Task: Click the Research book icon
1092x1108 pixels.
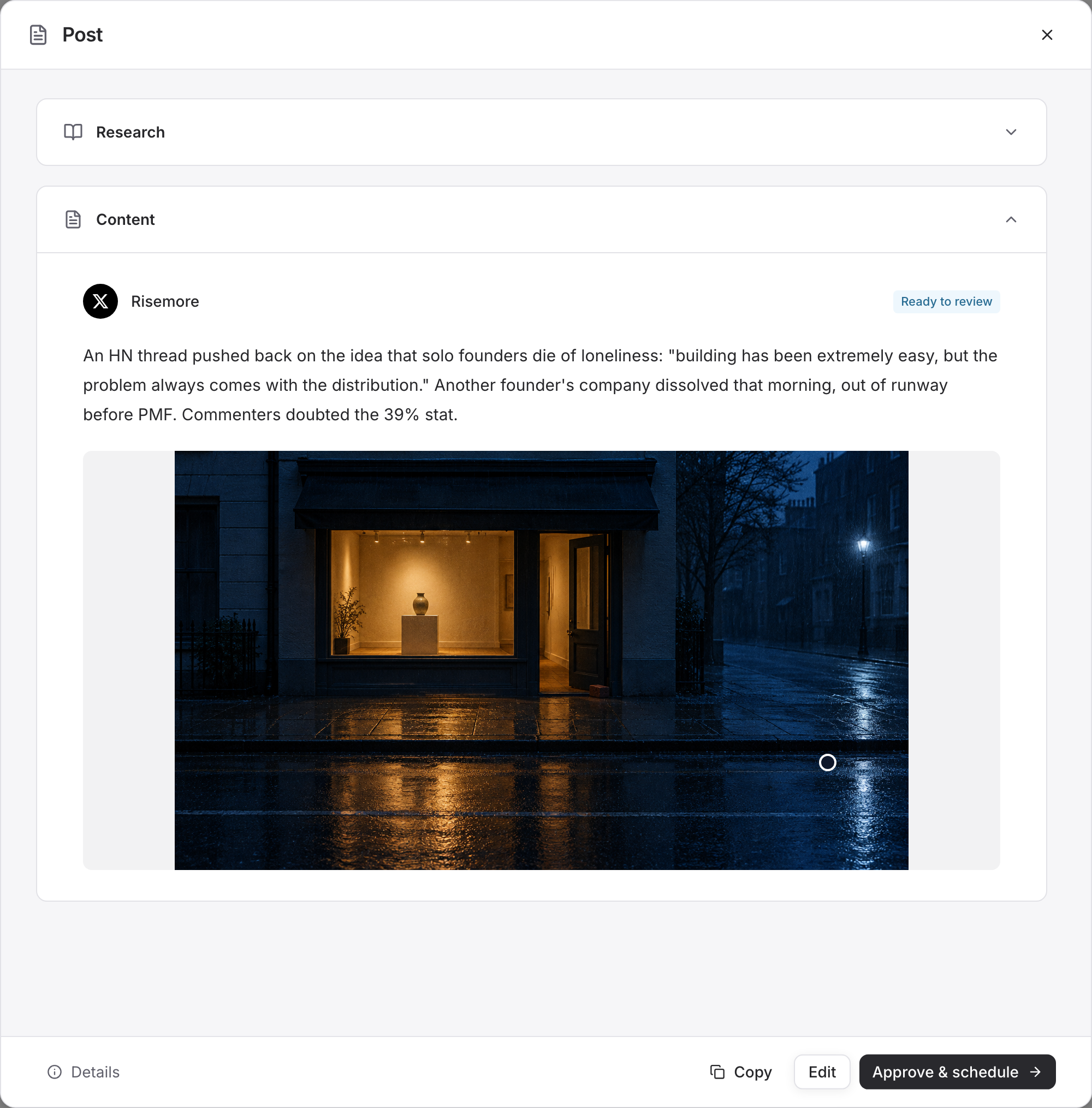Action: 73,132
